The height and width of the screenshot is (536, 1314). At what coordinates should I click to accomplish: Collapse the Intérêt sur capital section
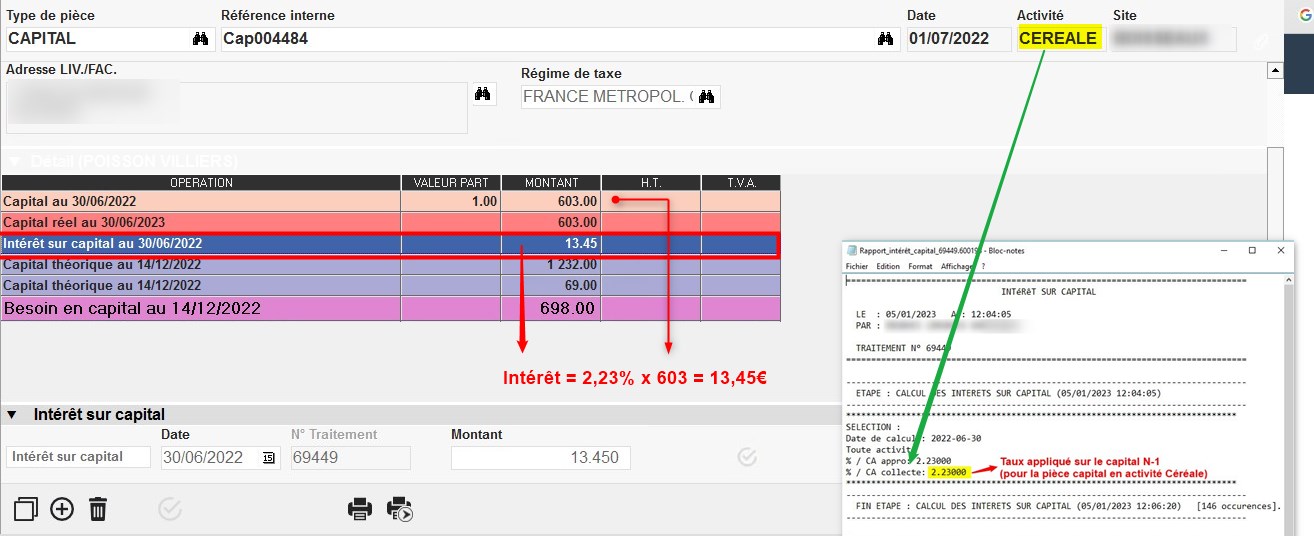tap(13, 414)
